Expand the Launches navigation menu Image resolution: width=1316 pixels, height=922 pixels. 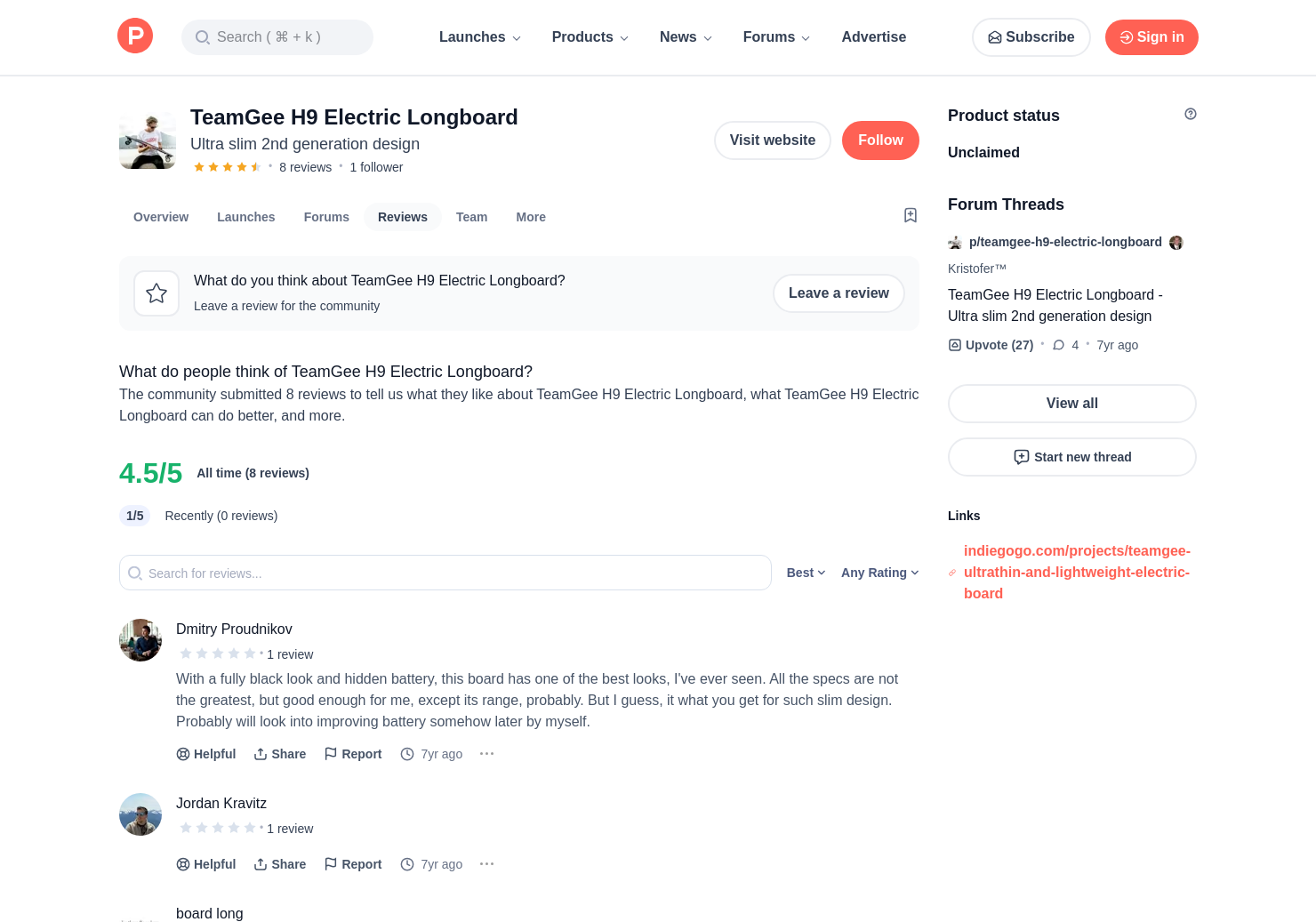click(x=480, y=37)
